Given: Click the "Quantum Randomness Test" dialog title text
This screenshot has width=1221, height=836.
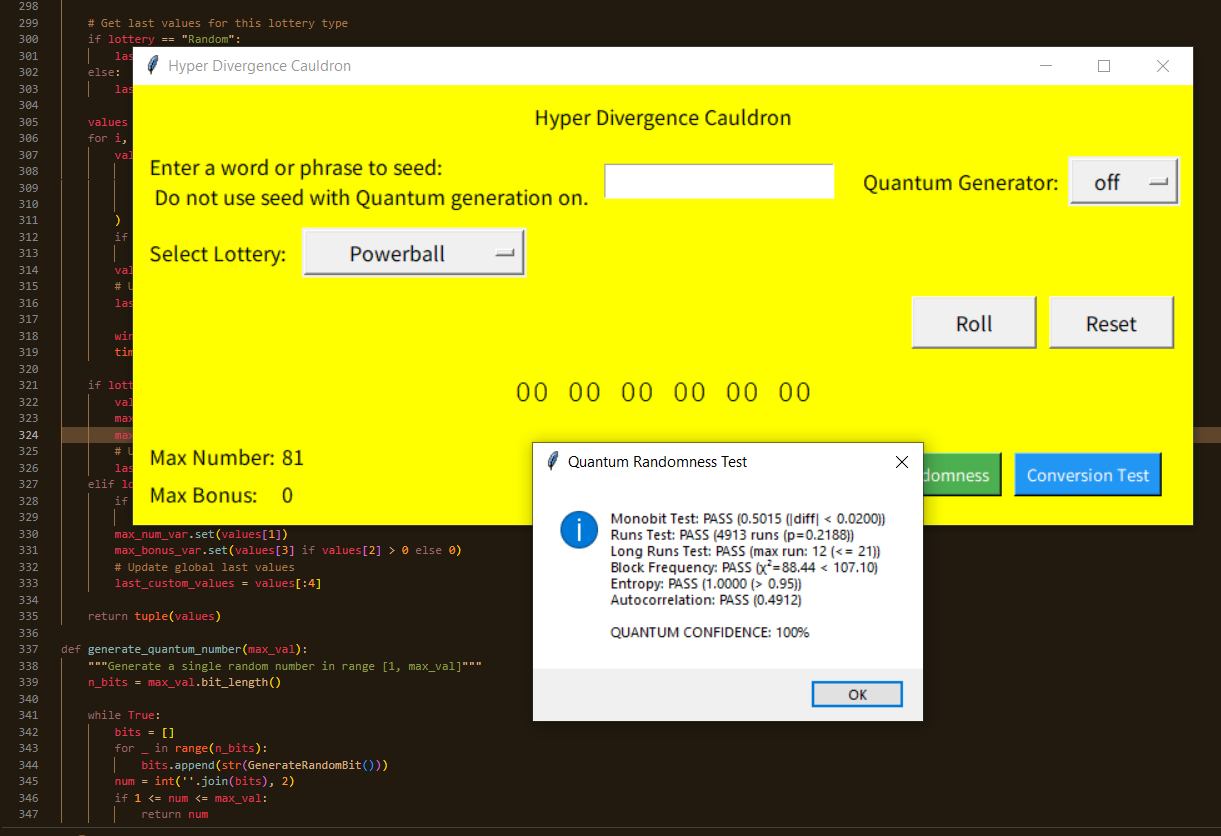Looking at the screenshot, I should tap(657, 462).
